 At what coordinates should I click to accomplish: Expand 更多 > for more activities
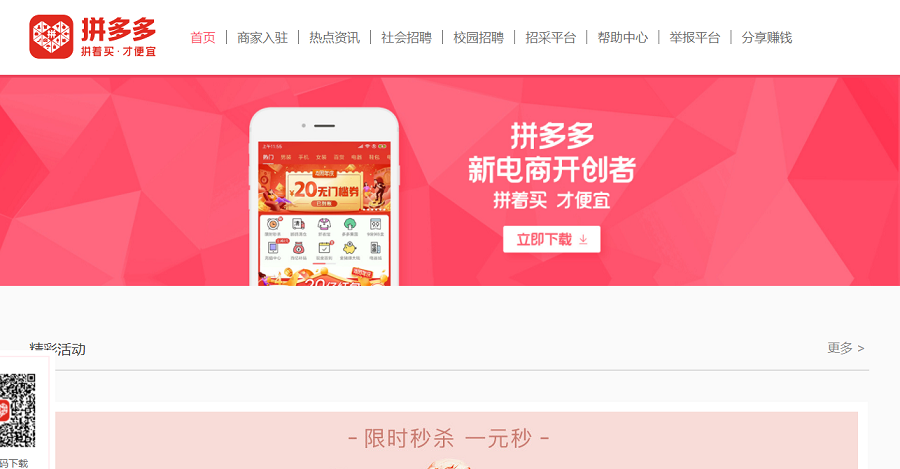845,348
